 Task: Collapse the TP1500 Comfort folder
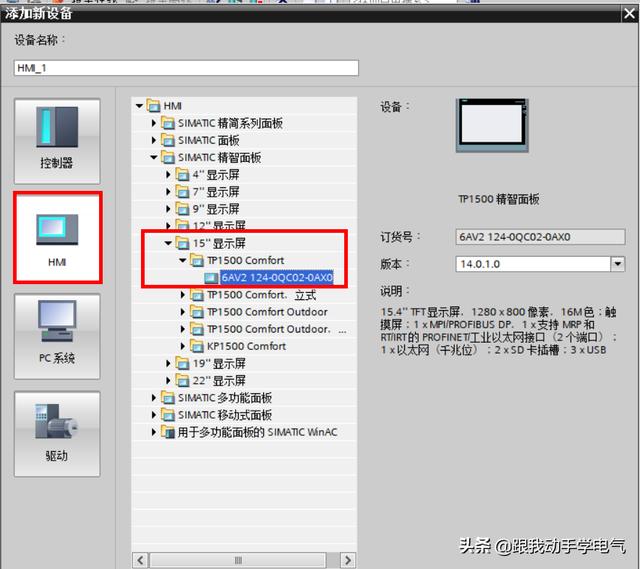(x=182, y=260)
